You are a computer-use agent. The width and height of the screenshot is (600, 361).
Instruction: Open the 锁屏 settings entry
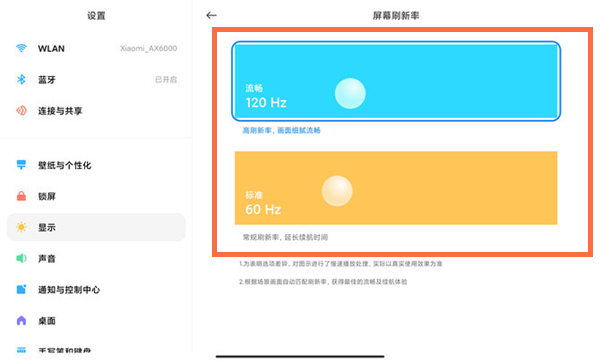(96, 196)
